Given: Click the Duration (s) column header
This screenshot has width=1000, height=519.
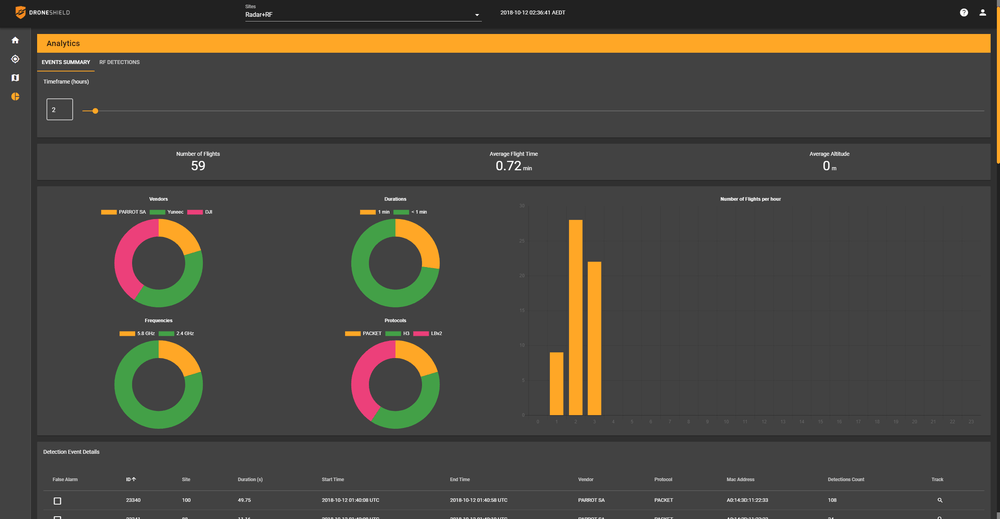Looking at the screenshot, I should pyautogui.click(x=250, y=480).
